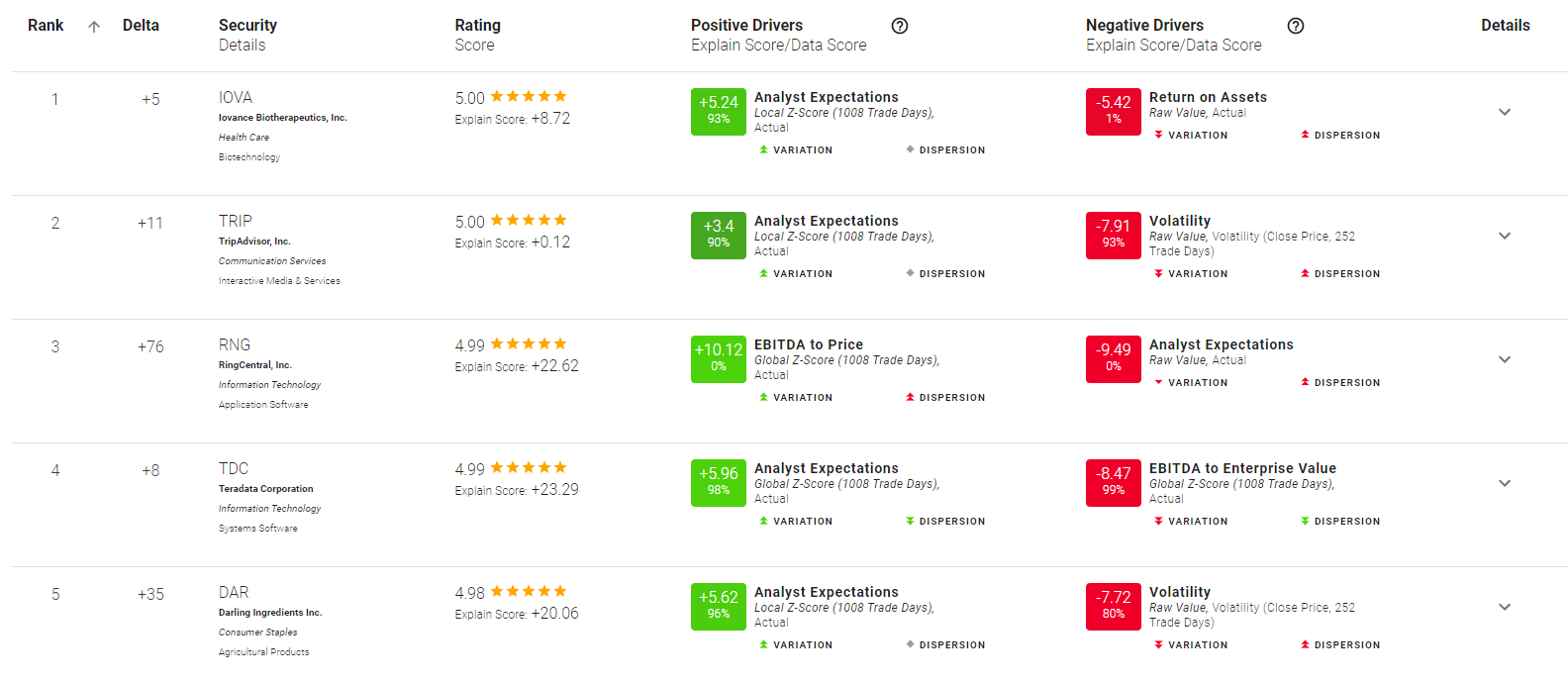This screenshot has height=683, width=1568.
Task: Click RNG positive Dispersion red arrow icon
Action: 910,398
